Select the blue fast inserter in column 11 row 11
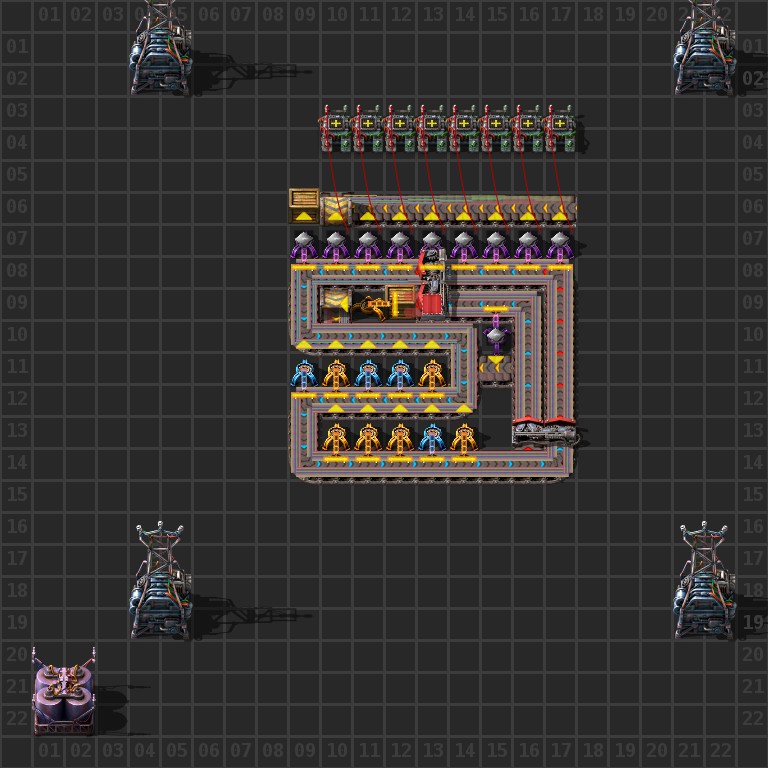Image resolution: width=768 pixels, height=768 pixels. (x=367, y=375)
